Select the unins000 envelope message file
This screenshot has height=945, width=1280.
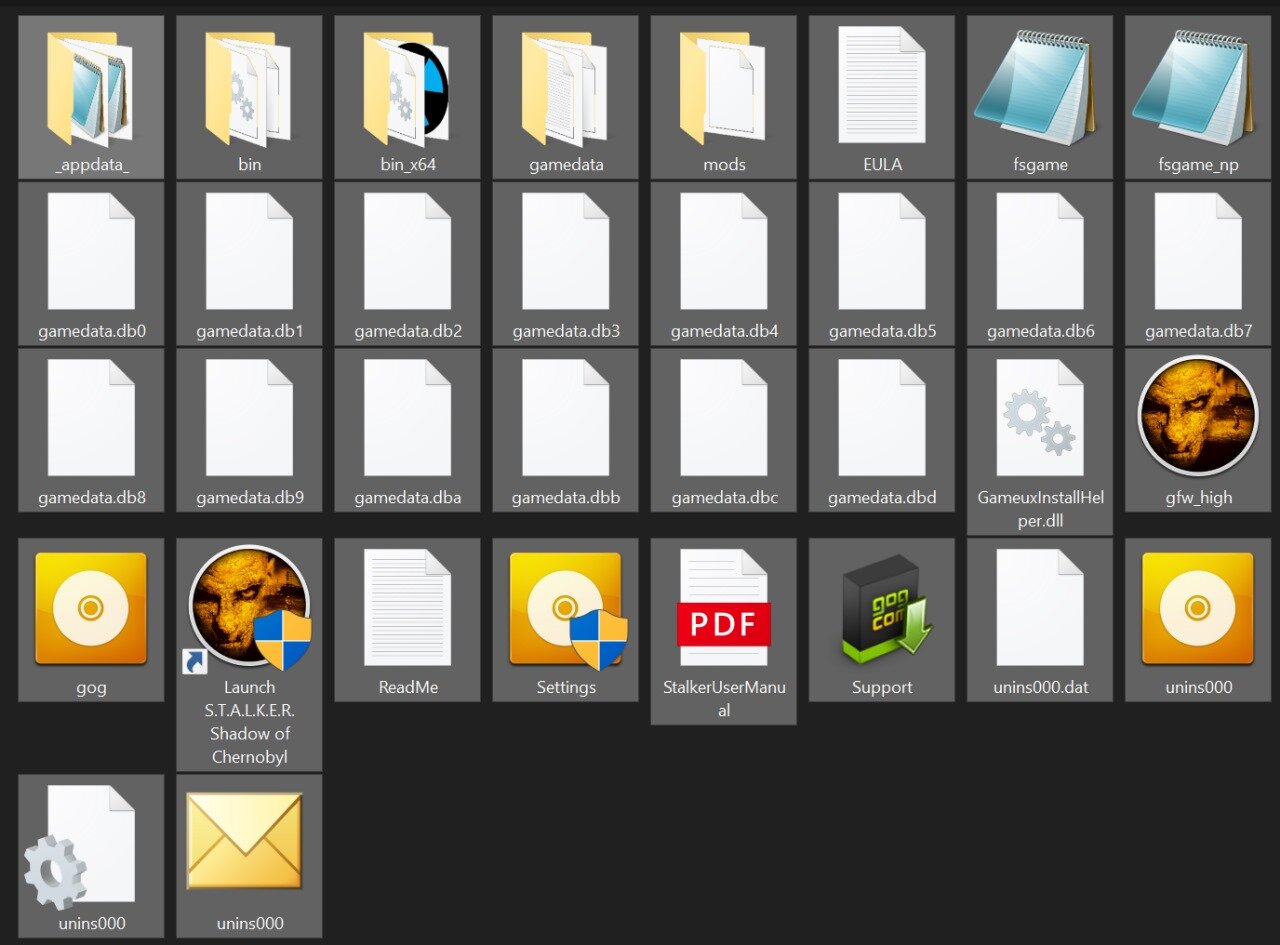coord(249,856)
